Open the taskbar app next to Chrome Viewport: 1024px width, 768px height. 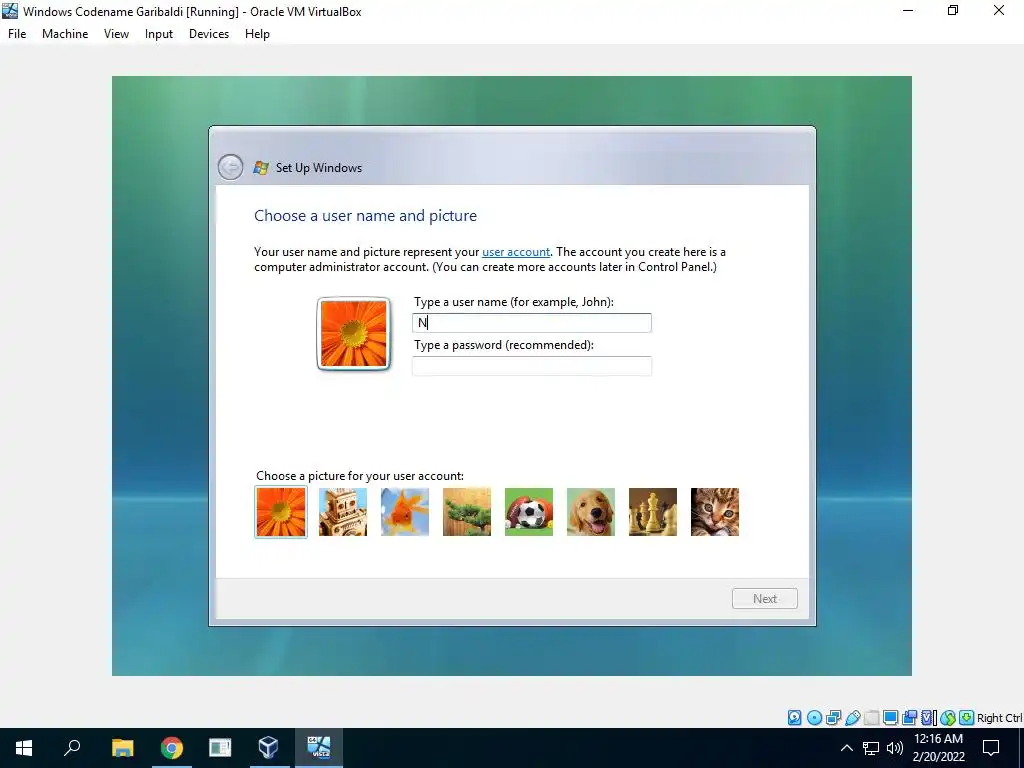coord(220,748)
